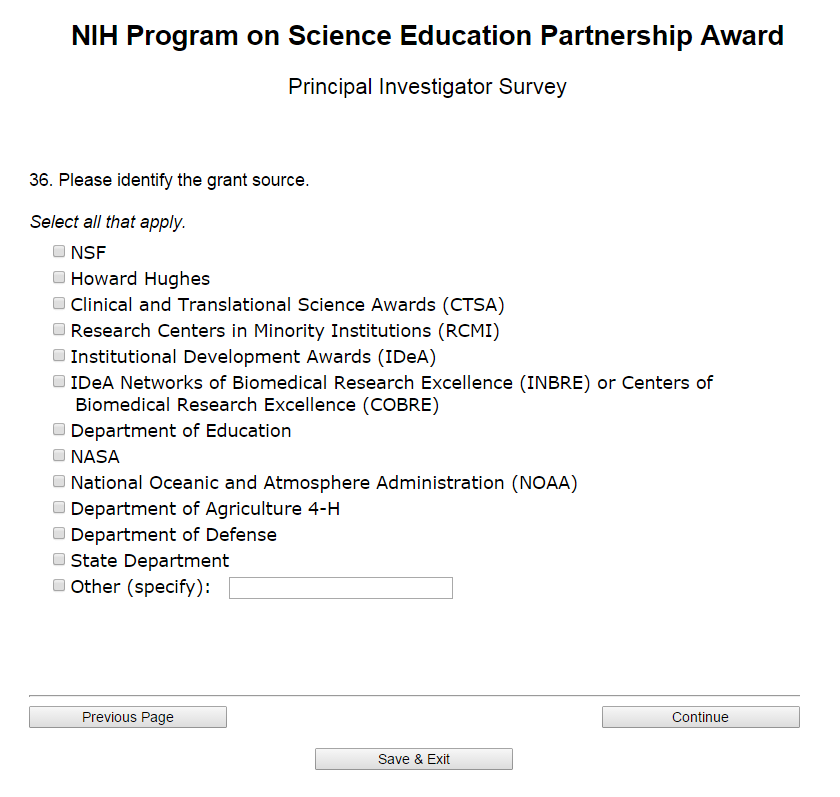Enable the Other (specify) checkbox
This screenshot has height=797, width=840.
[x=59, y=586]
